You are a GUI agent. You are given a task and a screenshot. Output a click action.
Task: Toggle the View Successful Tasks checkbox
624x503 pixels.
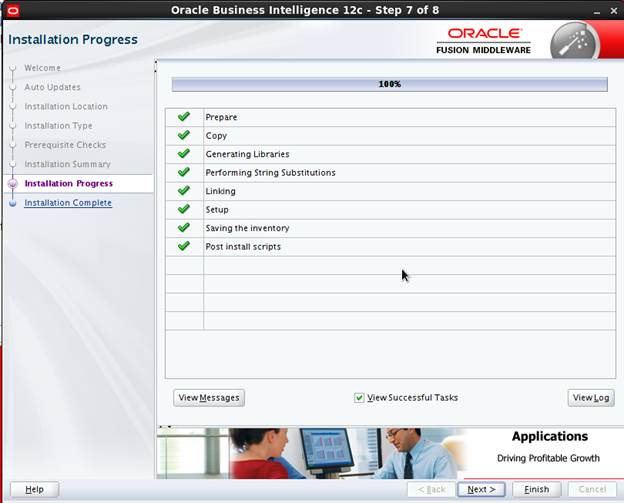coord(360,398)
